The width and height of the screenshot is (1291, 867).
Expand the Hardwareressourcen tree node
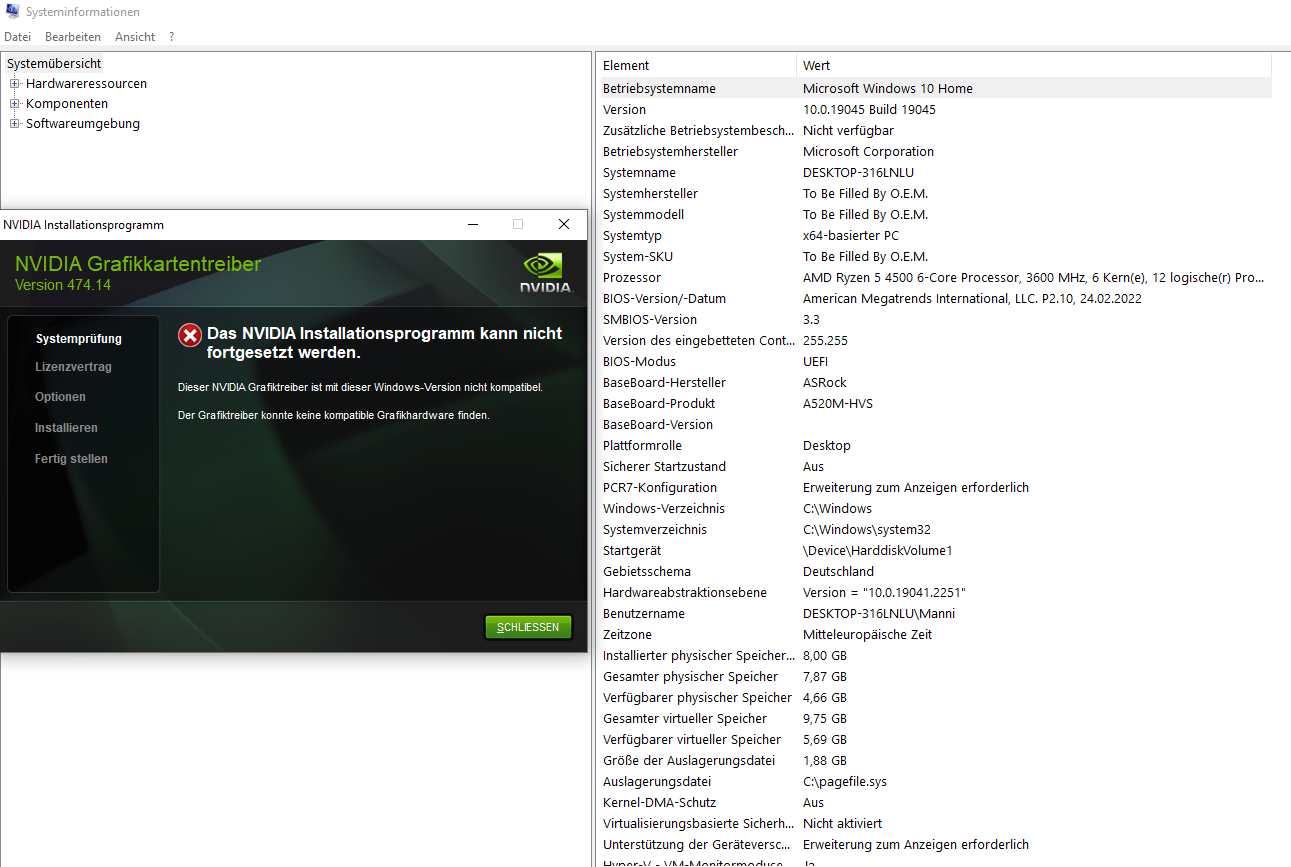[15, 84]
